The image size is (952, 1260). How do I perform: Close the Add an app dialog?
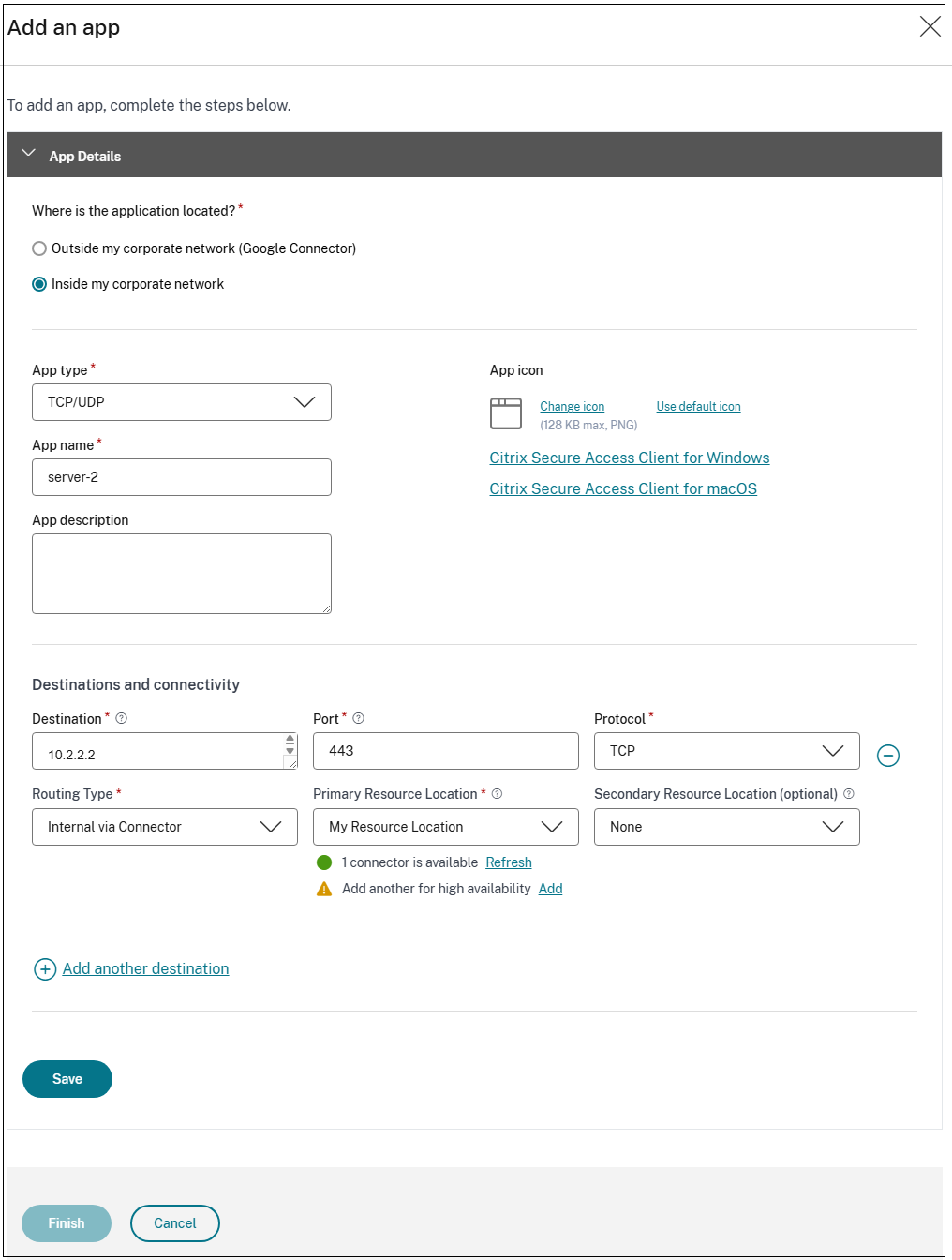pyautogui.click(x=930, y=26)
